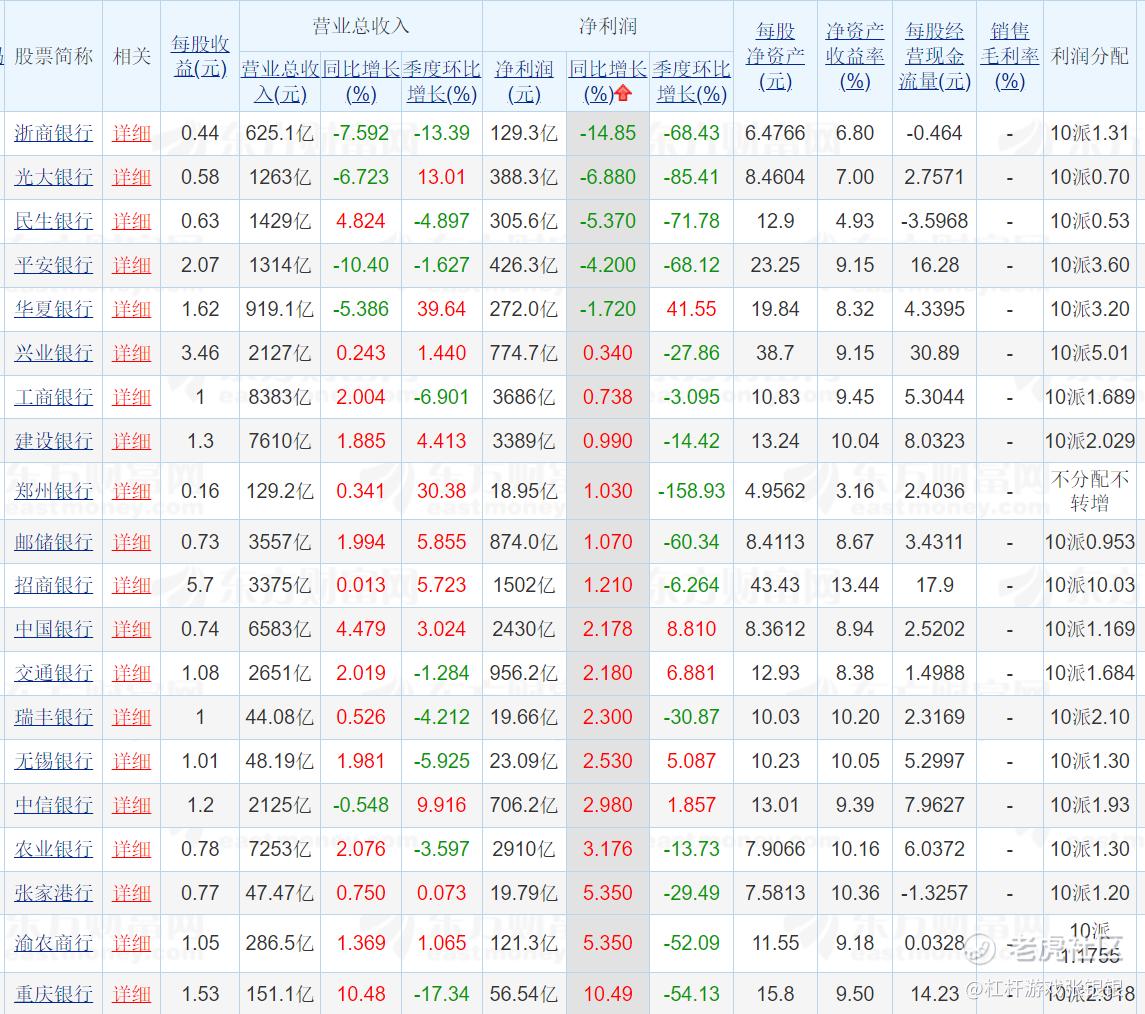
Task: Sort by 每股经营现金流量(元) header
Action: 935,56
